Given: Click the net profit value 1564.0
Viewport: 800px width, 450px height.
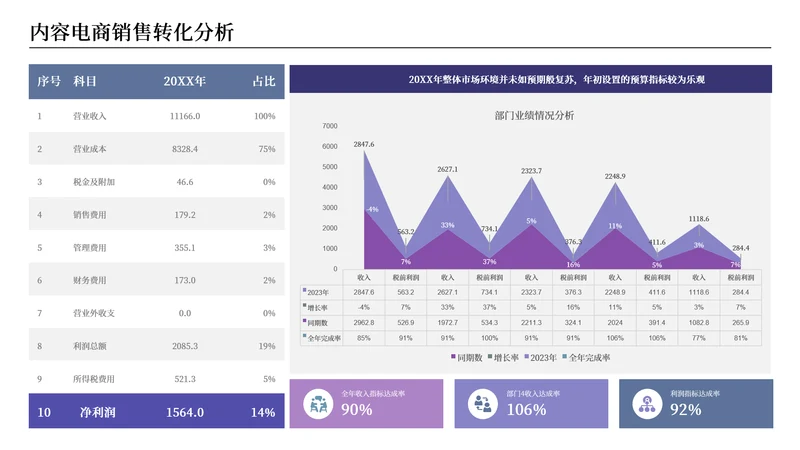Looking at the screenshot, I should pos(185,412).
